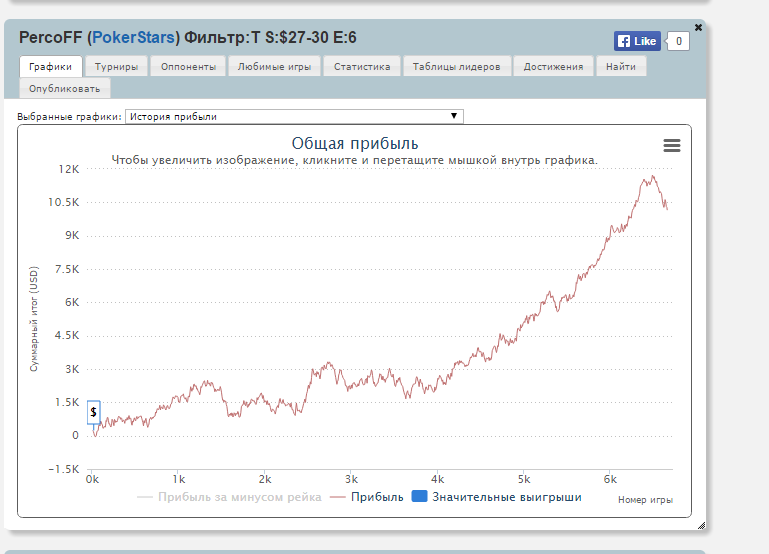Click the Facebook Like button
Screen dimensions: 769x554
pyautogui.click(x=637, y=41)
